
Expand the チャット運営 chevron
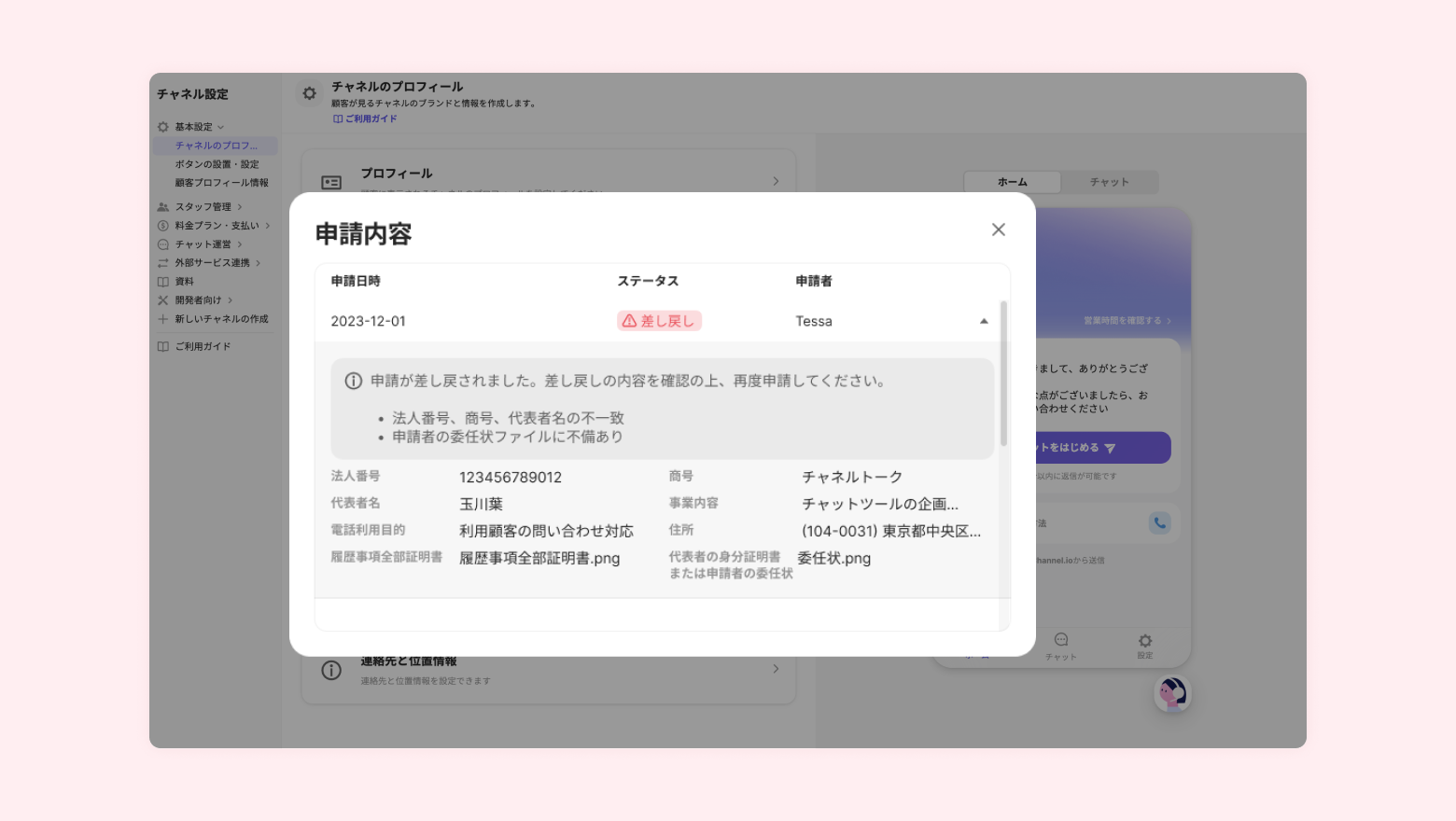[x=240, y=244]
